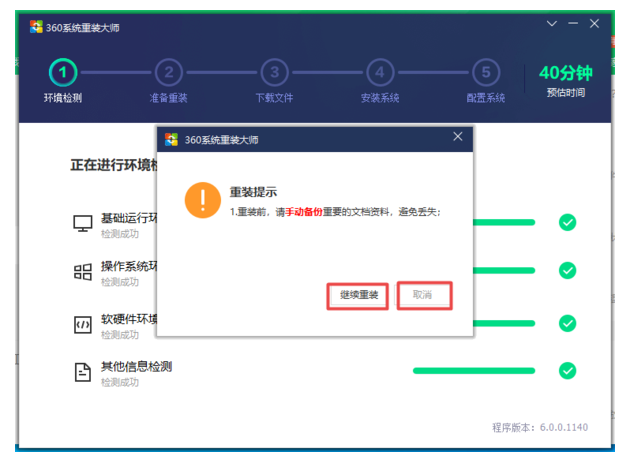The image size is (637, 462).
Task: Click the 360 logo in main window title
Action: [x=36, y=26]
